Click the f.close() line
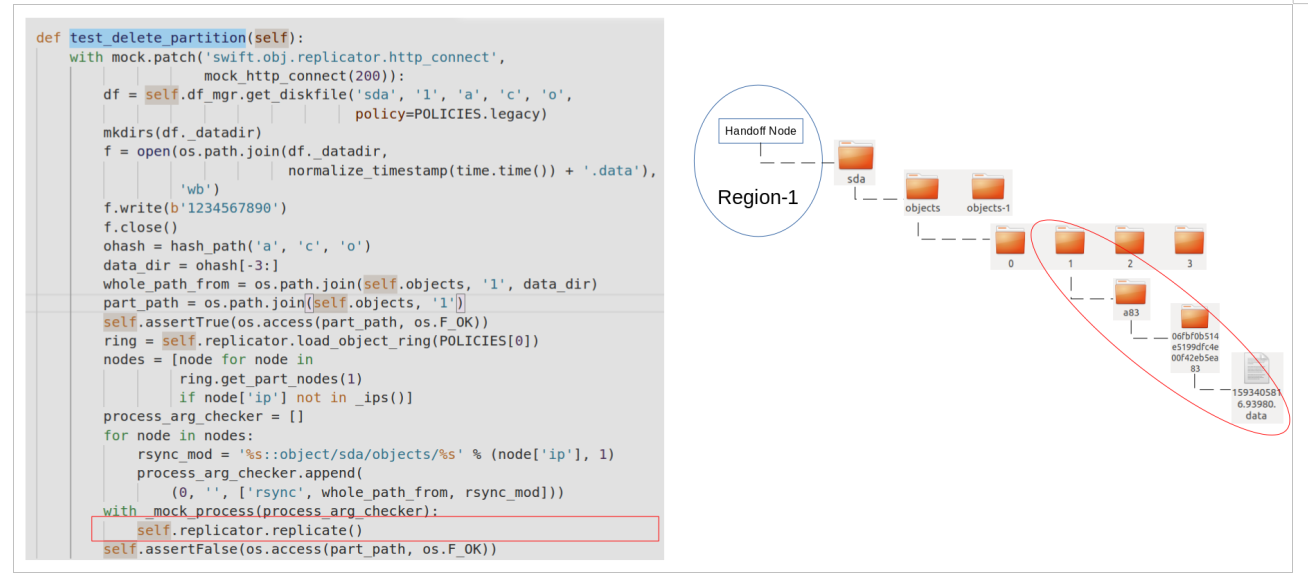The image size is (1308, 579). coord(141,227)
